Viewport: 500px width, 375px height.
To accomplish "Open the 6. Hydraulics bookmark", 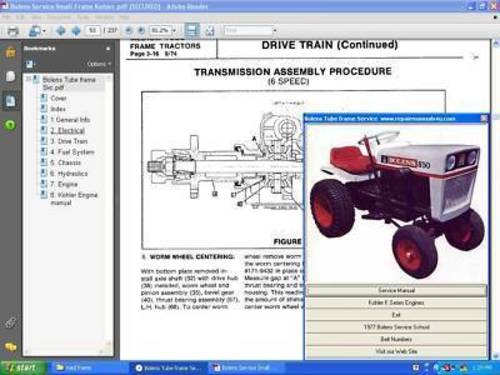I will click(69, 174).
